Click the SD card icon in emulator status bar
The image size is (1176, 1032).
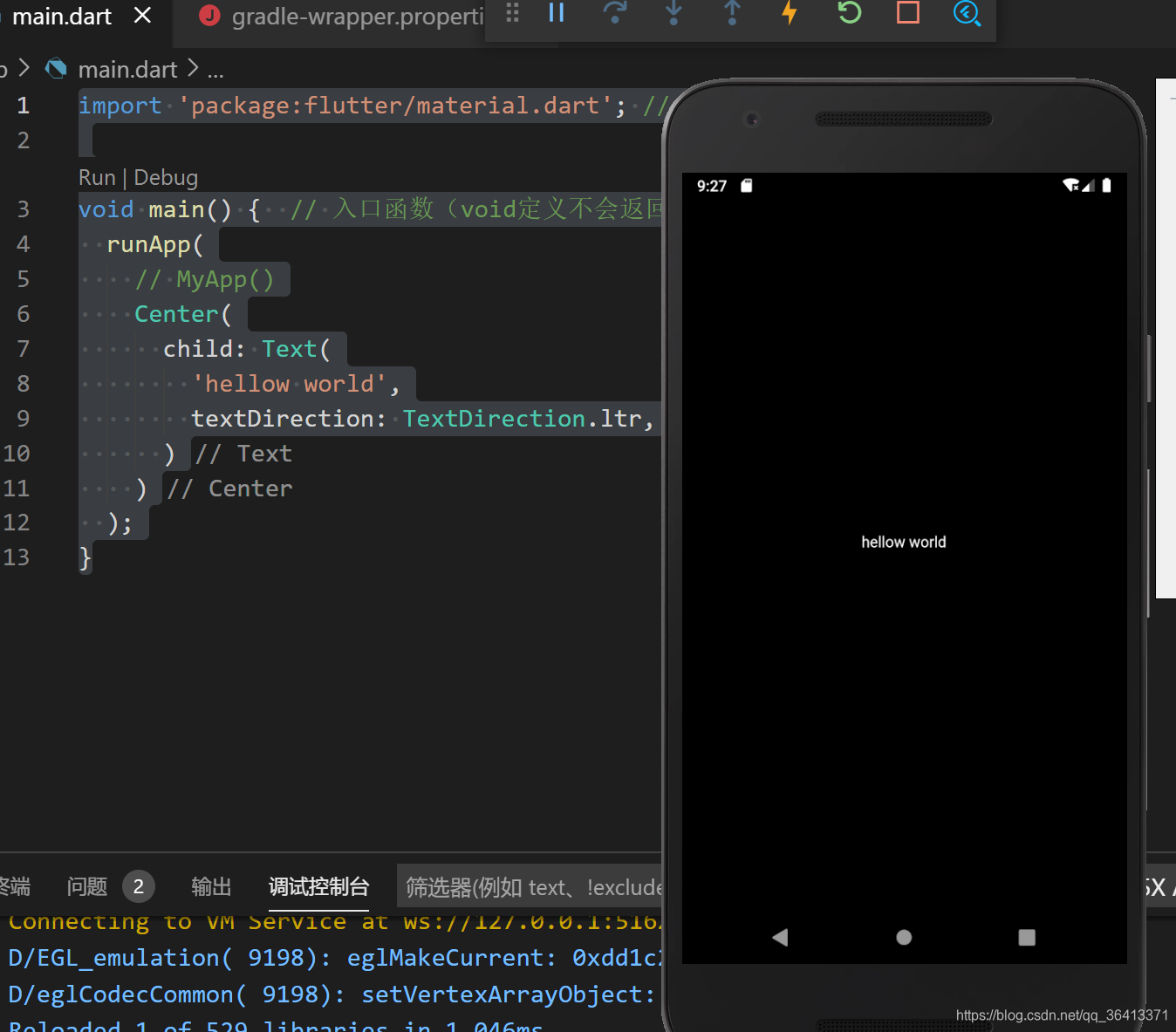pyautogui.click(x=746, y=185)
